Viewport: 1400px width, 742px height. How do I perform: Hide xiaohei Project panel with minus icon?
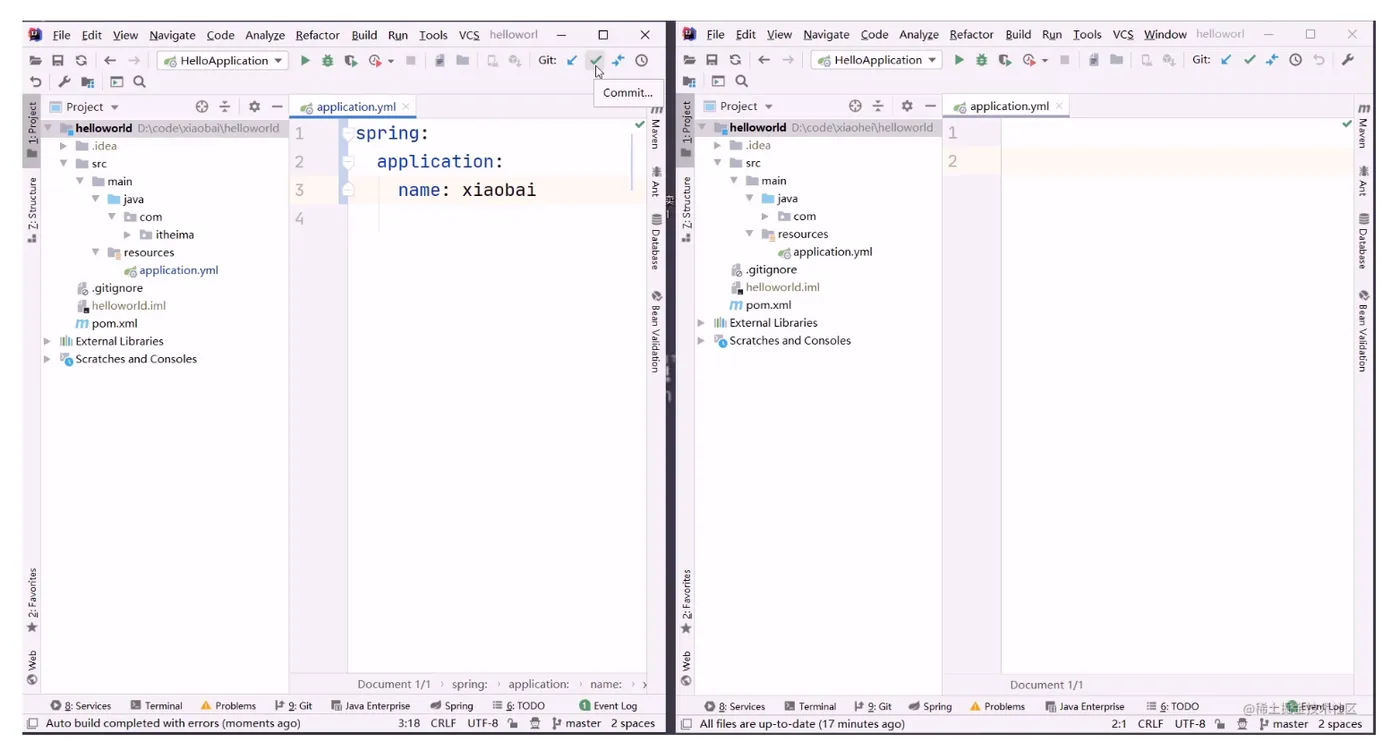tap(930, 105)
